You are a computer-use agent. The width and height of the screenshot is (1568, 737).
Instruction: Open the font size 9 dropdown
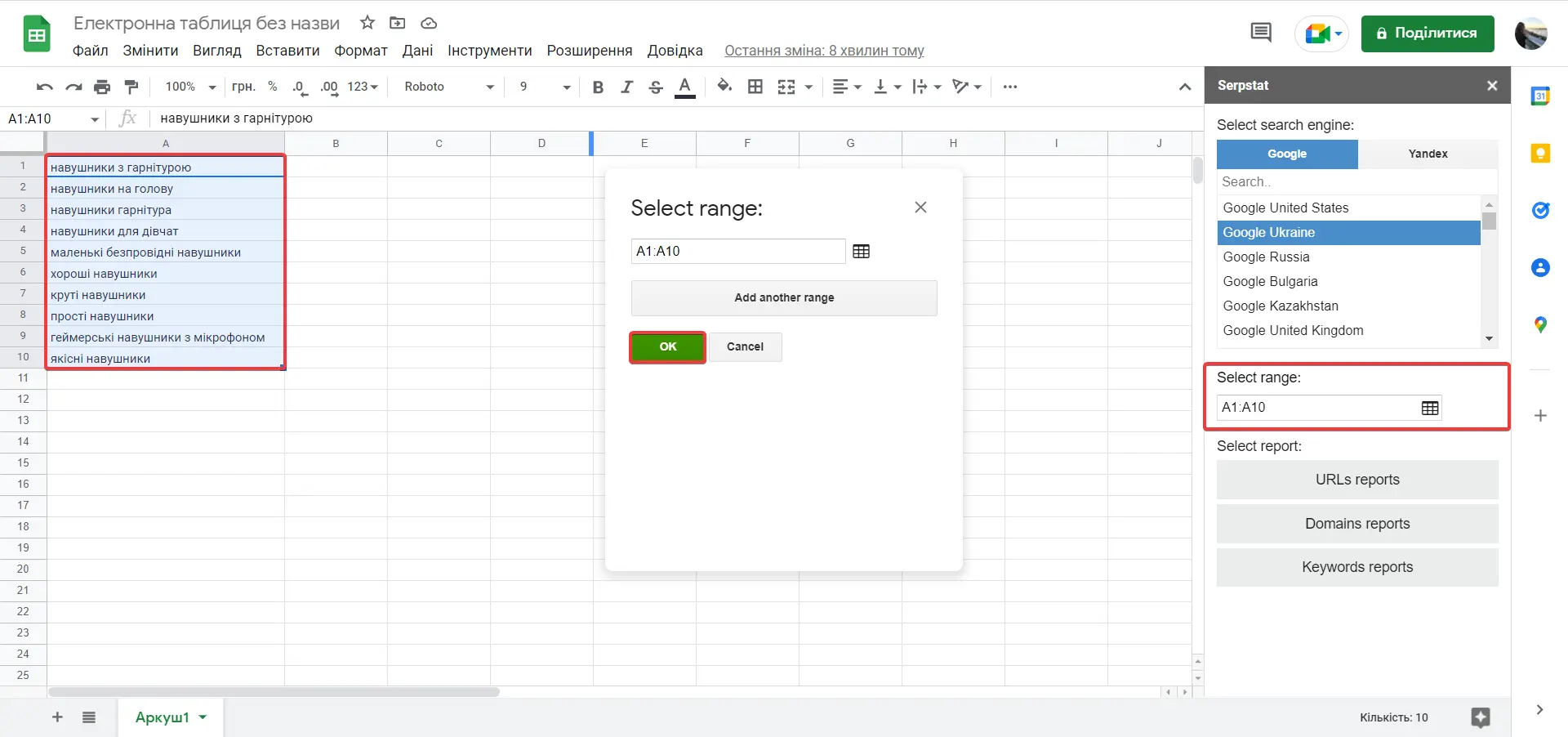pyautogui.click(x=545, y=87)
